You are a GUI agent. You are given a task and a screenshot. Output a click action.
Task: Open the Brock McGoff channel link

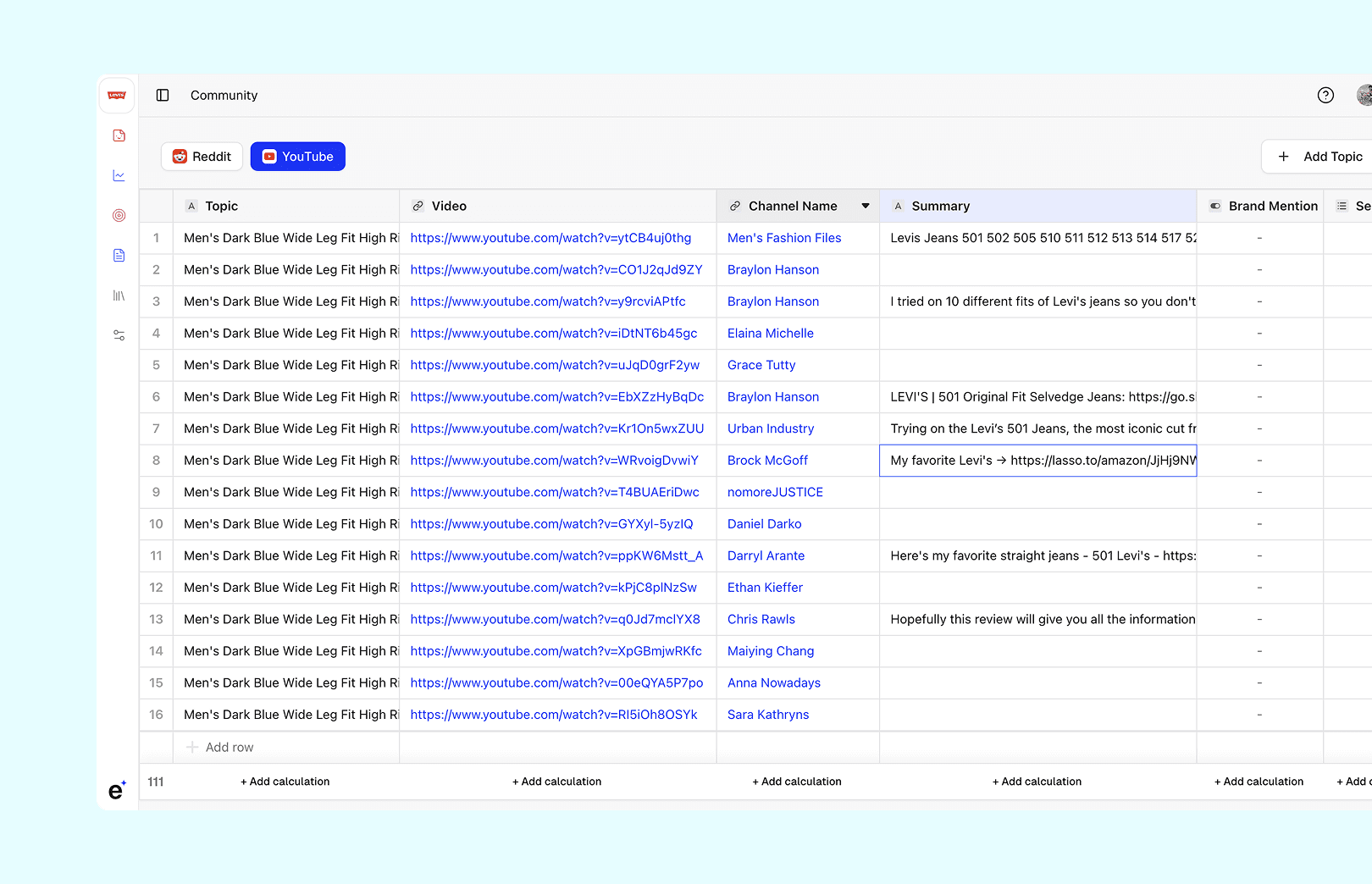pyautogui.click(x=767, y=461)
